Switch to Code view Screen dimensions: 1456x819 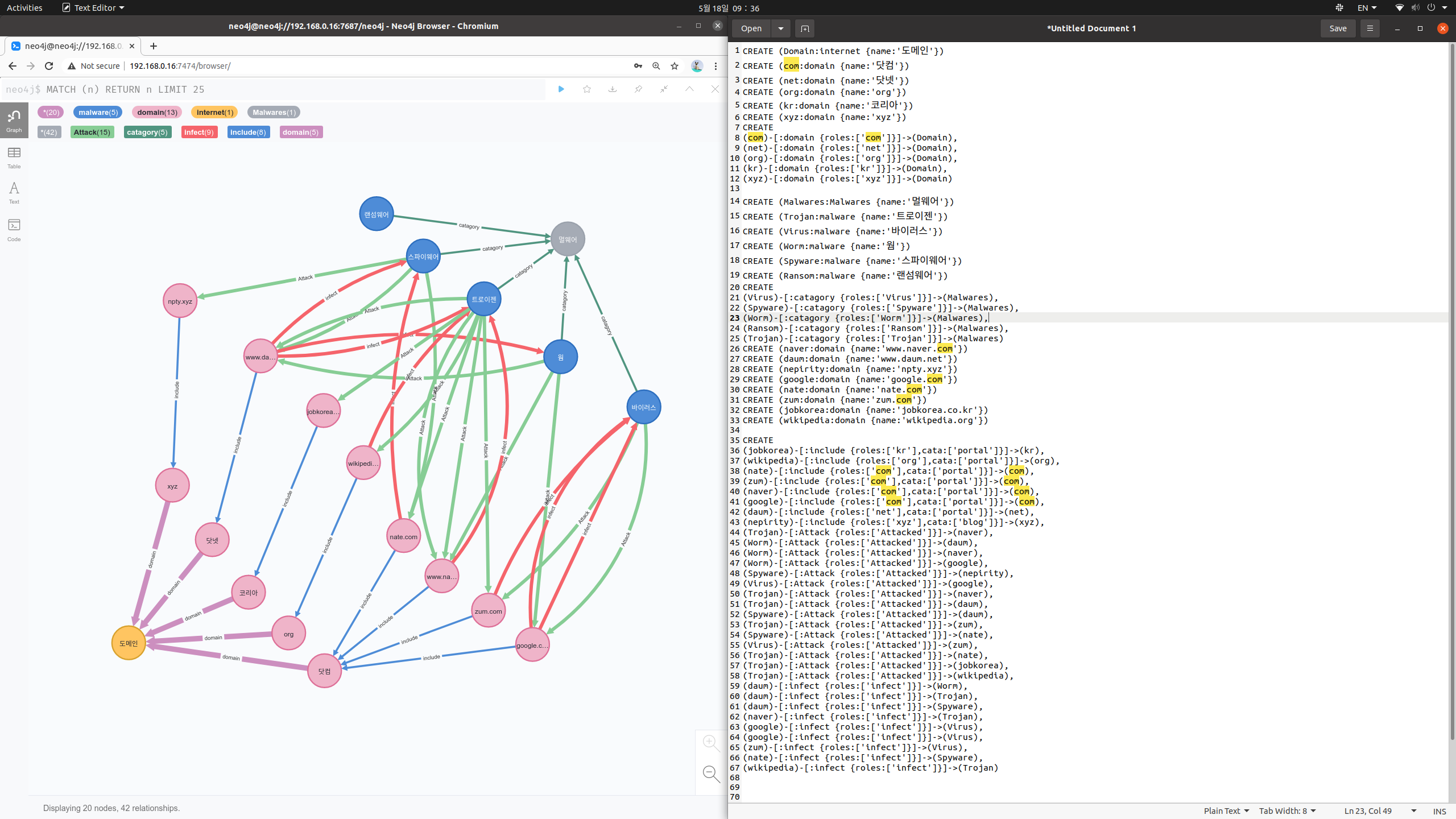tap(14, 230)
